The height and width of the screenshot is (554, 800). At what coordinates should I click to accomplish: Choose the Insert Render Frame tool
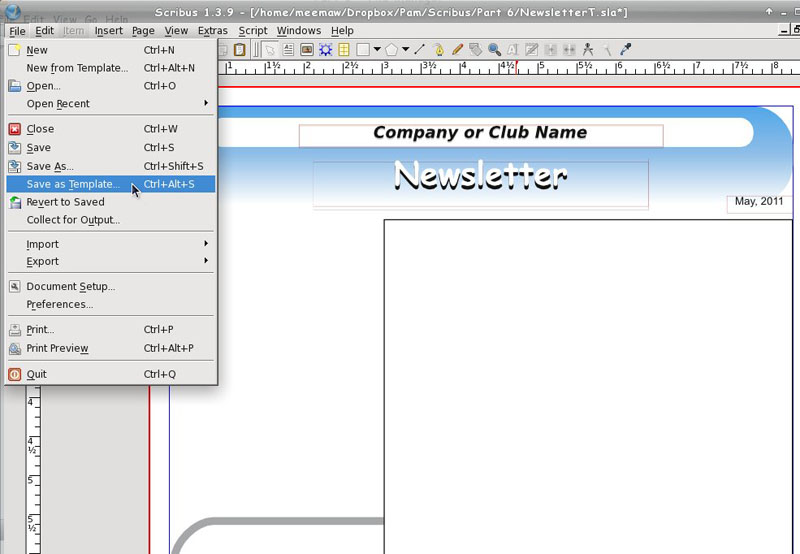click(x=326, y=50)
